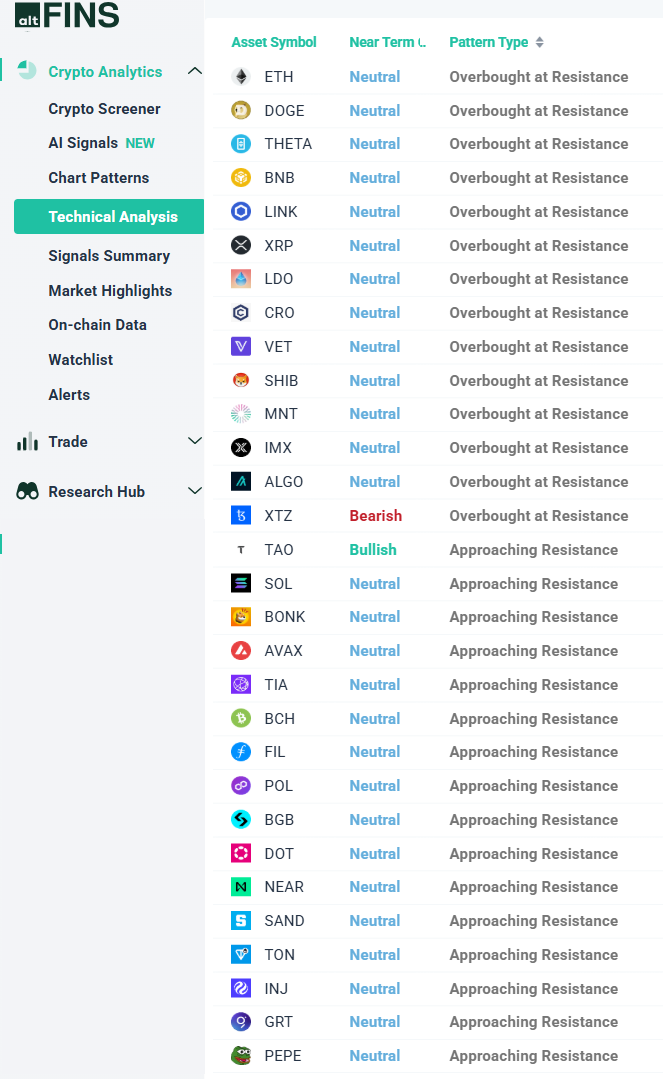Click the BGB asset symbol

pos(280,820)
